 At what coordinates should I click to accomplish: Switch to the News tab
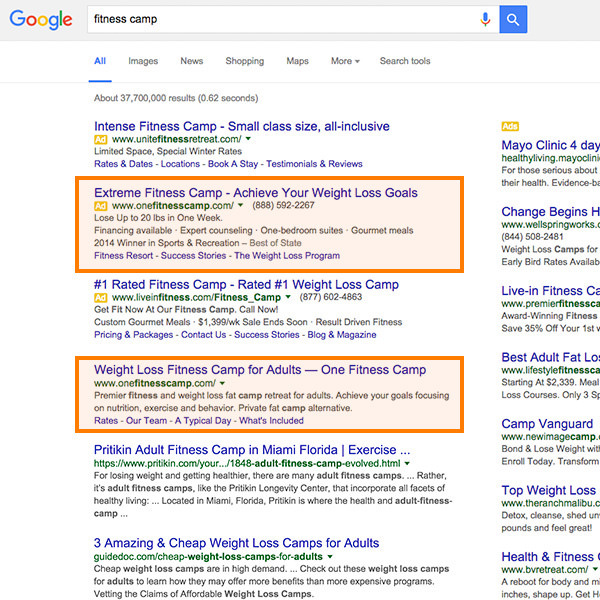pos(192,61)
